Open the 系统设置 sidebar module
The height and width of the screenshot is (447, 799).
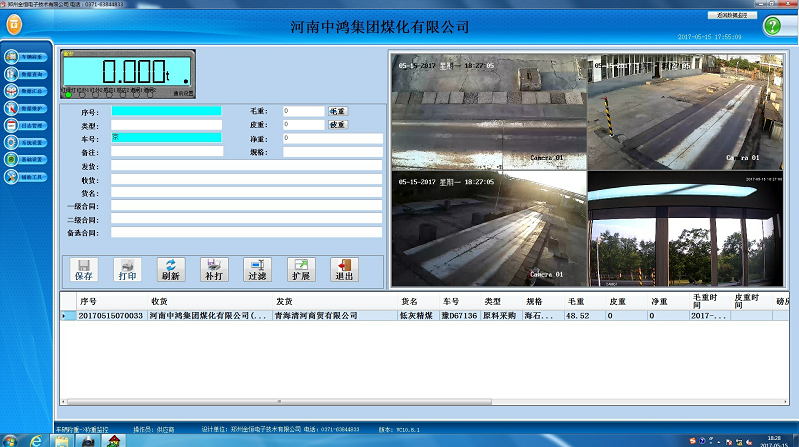pos(28,143)
